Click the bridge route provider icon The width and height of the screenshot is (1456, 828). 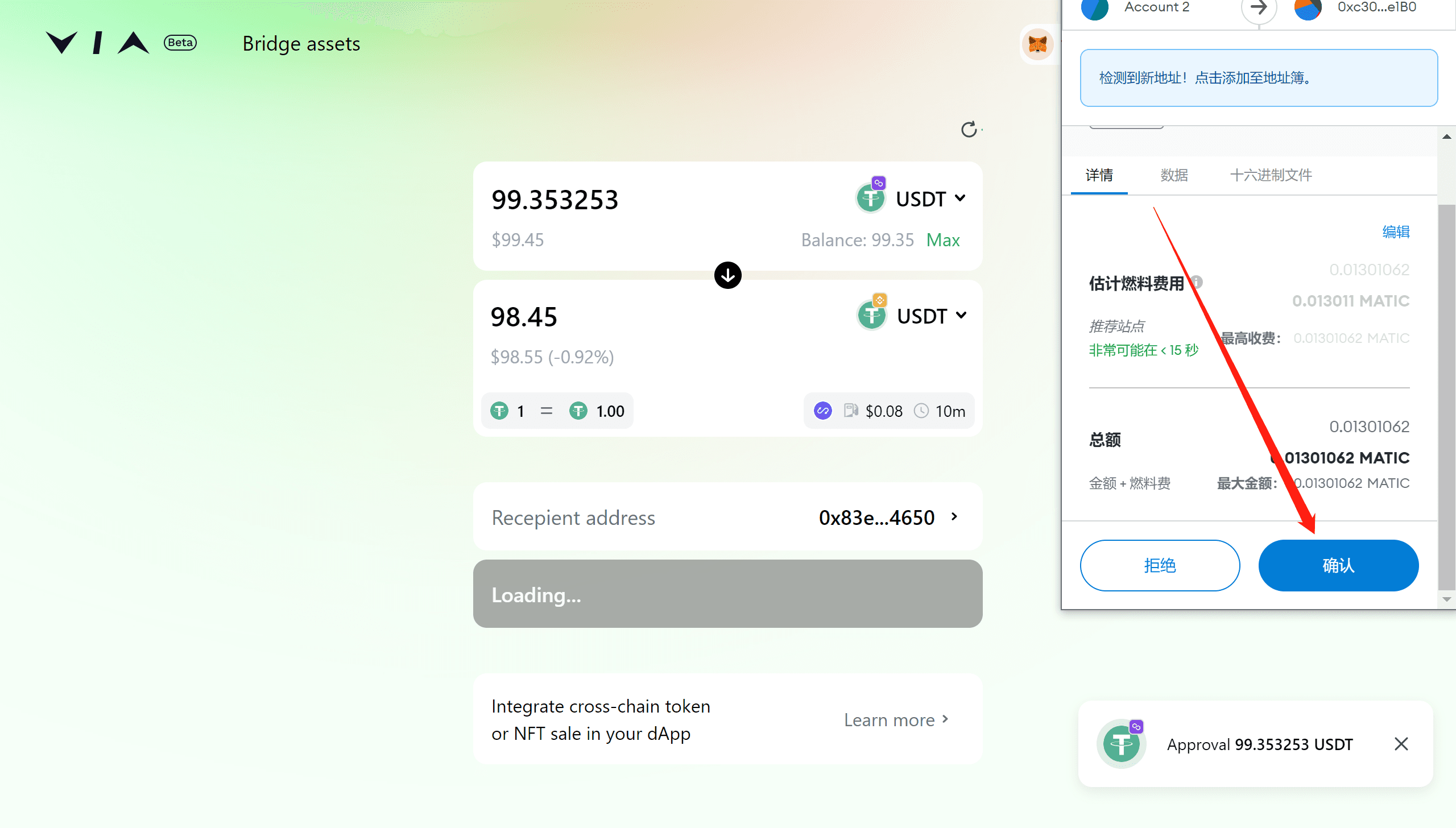click(x=823, y=411)
